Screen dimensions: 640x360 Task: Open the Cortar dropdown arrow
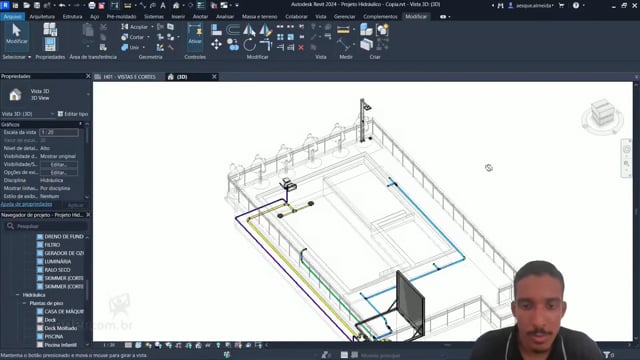click(148, 37)
